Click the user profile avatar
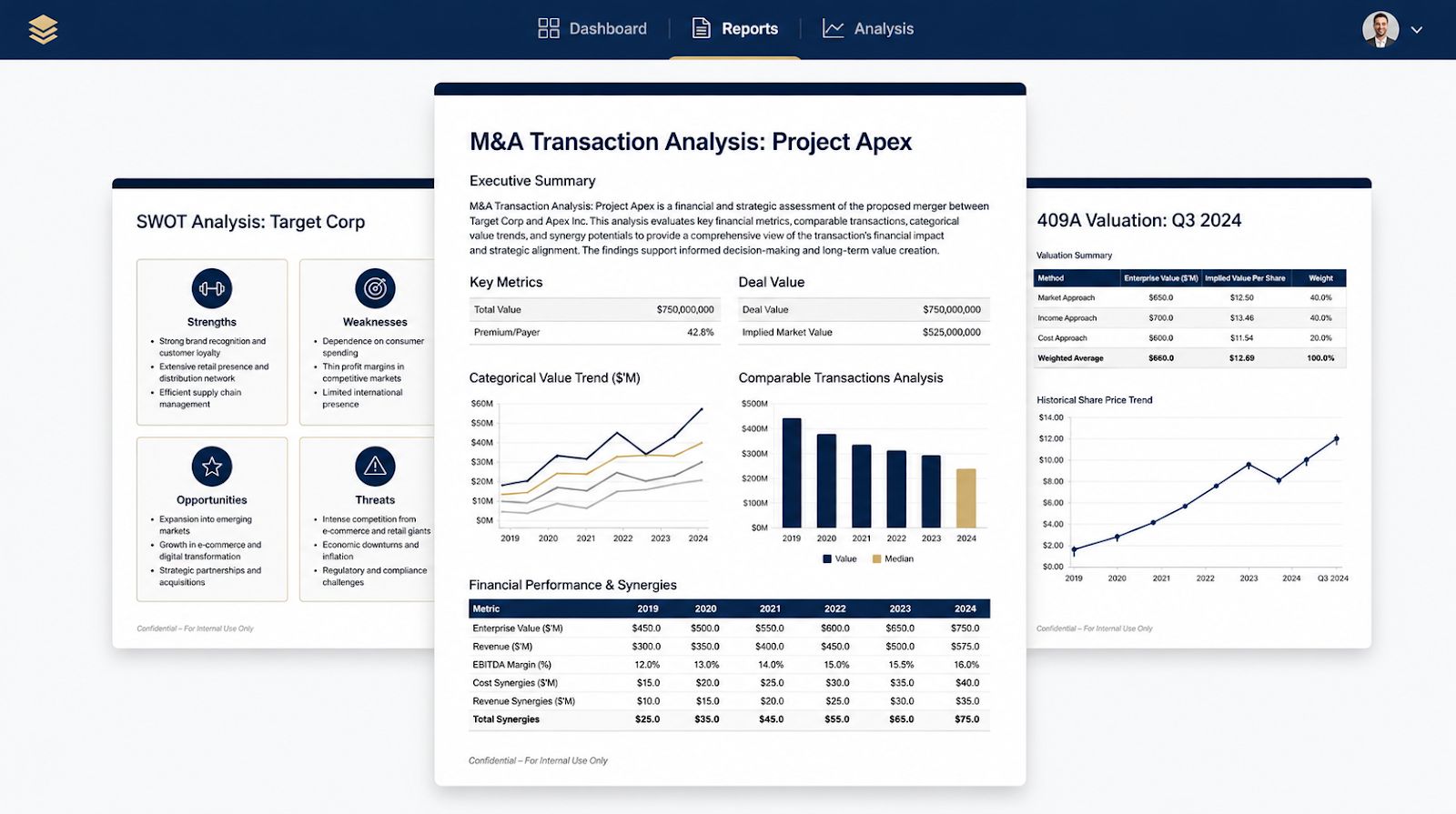The image size is (1456, 814). pos(1380,29)
